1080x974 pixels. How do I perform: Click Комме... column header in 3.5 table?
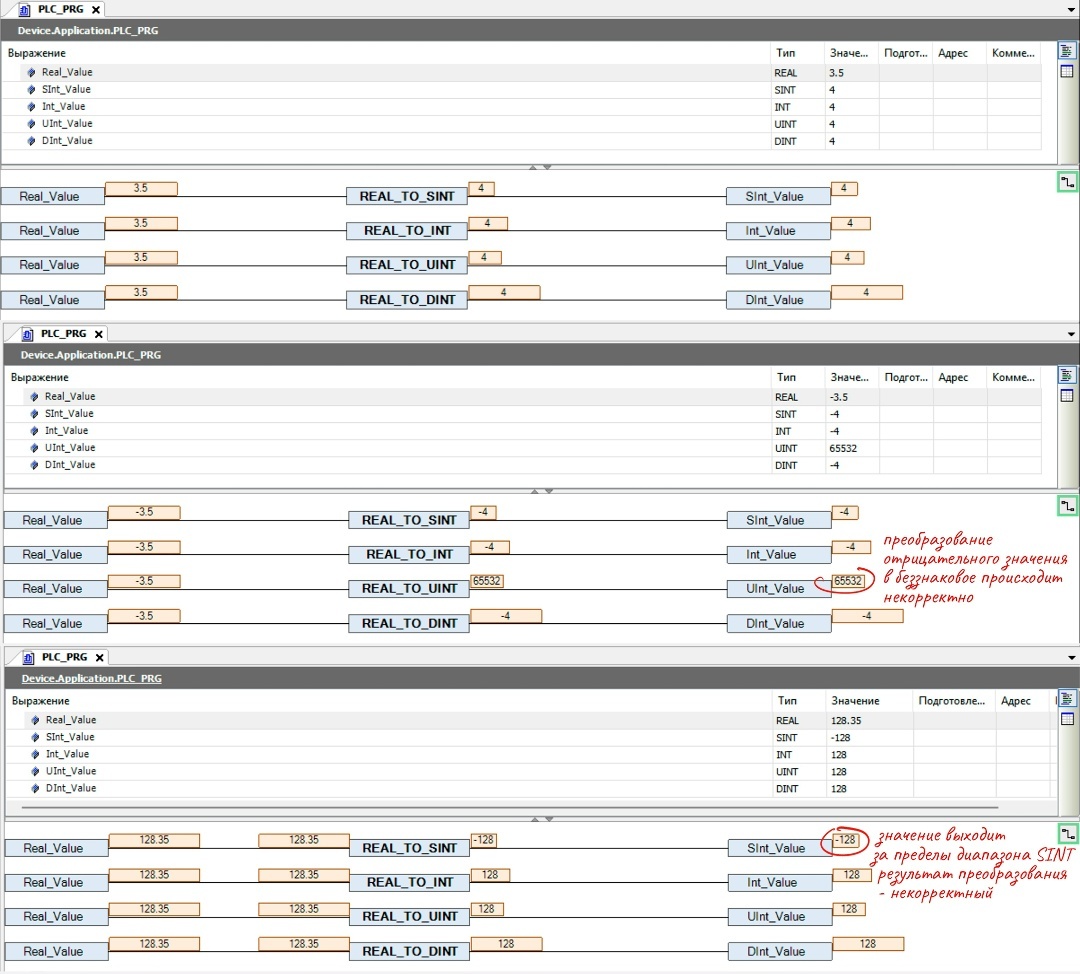click(x=1013, y=53)
